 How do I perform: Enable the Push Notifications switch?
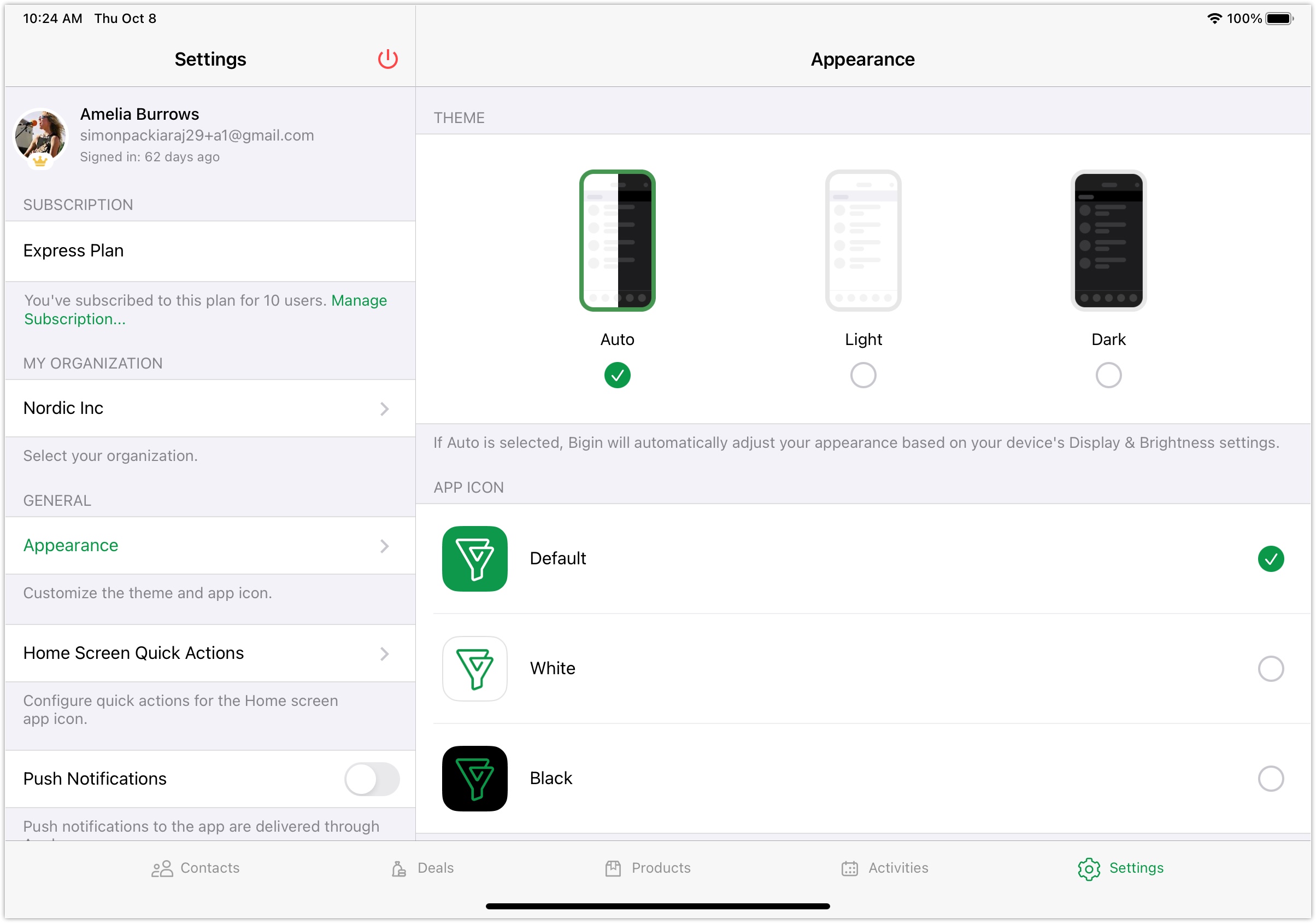pos(372,779)
